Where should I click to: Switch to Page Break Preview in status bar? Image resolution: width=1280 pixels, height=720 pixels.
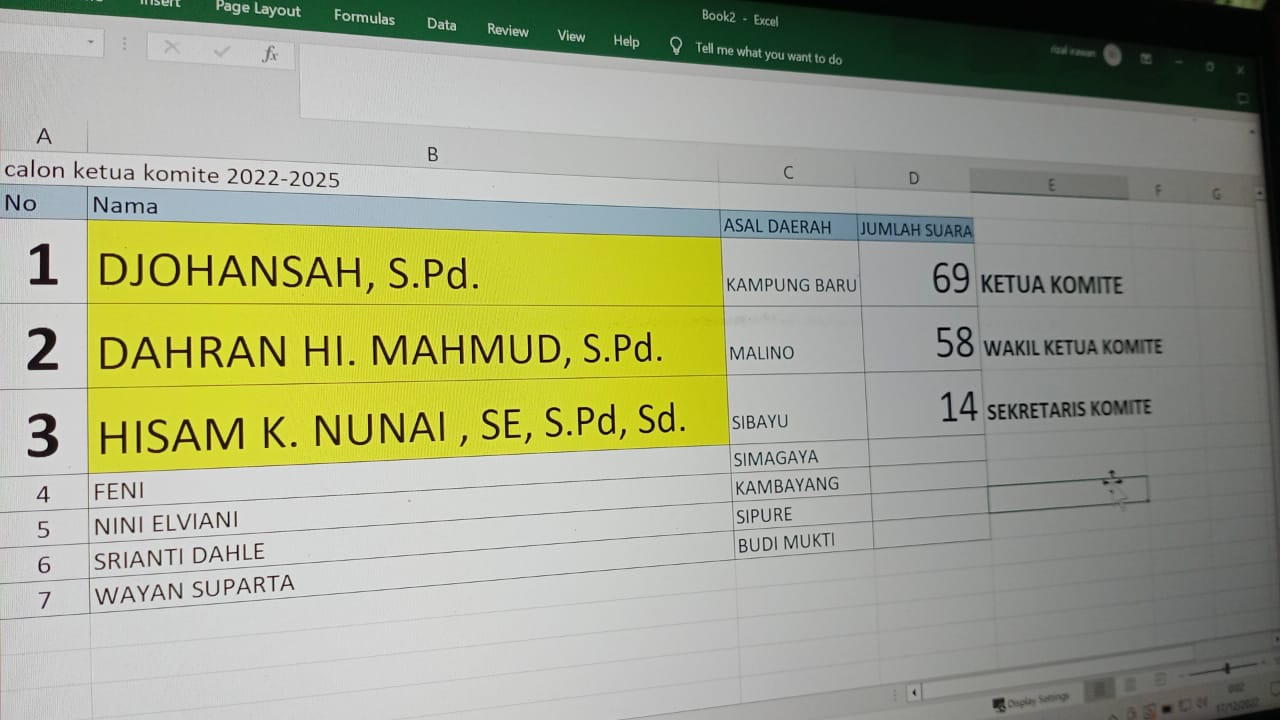tap(1159, 681)
